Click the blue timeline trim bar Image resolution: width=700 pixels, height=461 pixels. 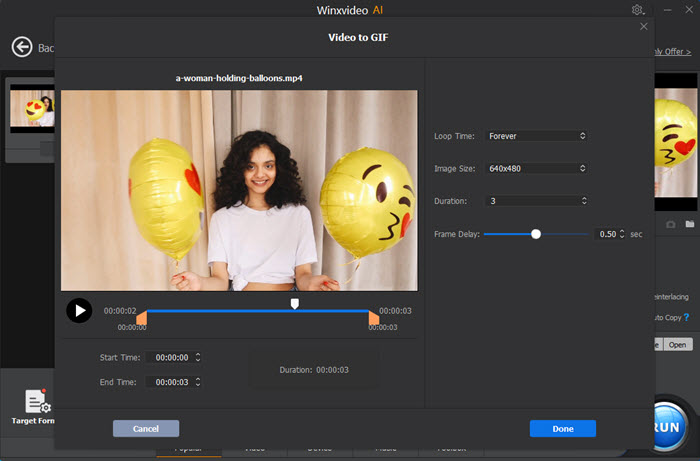(x=258, y=311)
